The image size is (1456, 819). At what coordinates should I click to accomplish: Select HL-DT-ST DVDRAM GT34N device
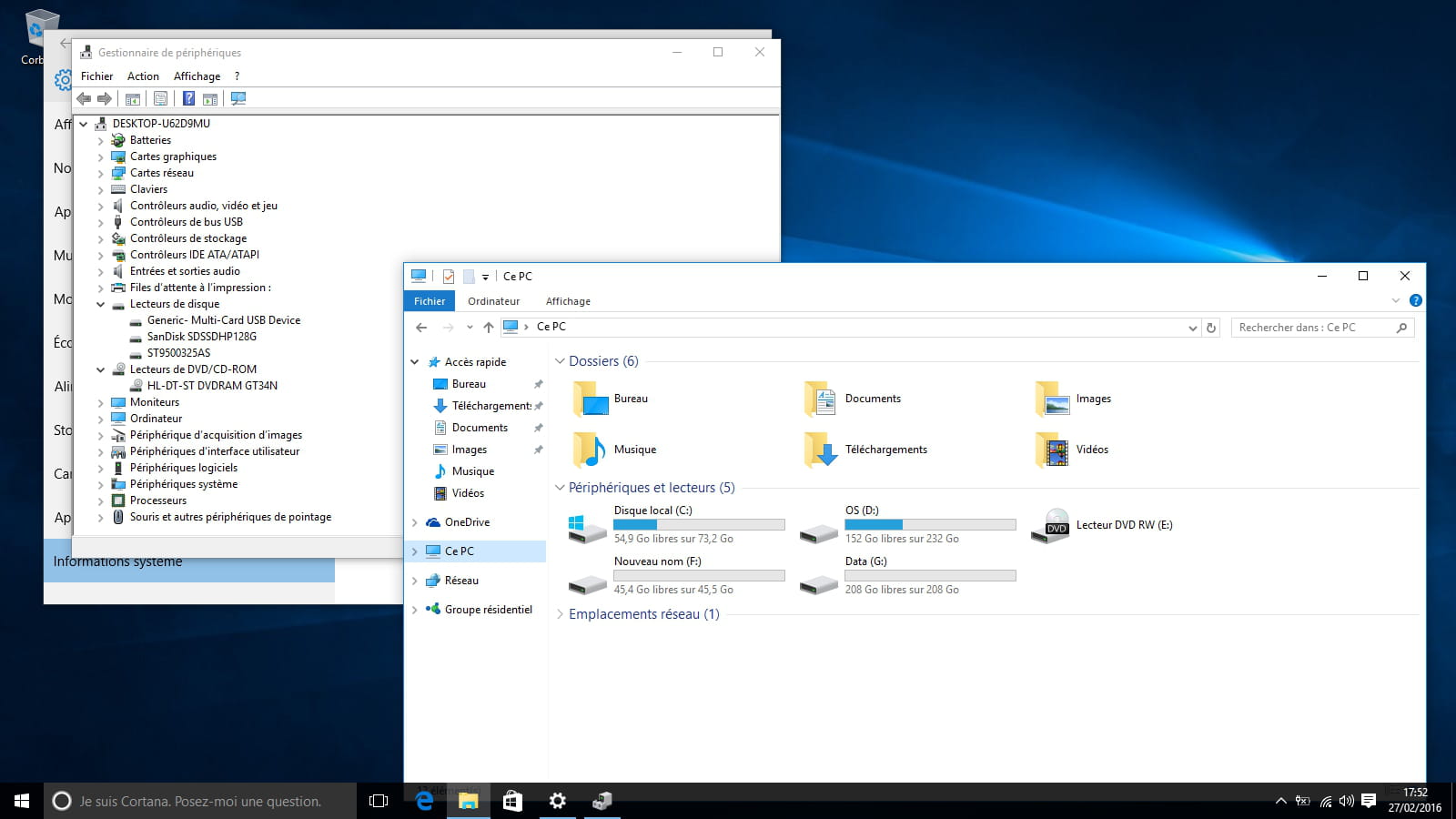(212, 386)
